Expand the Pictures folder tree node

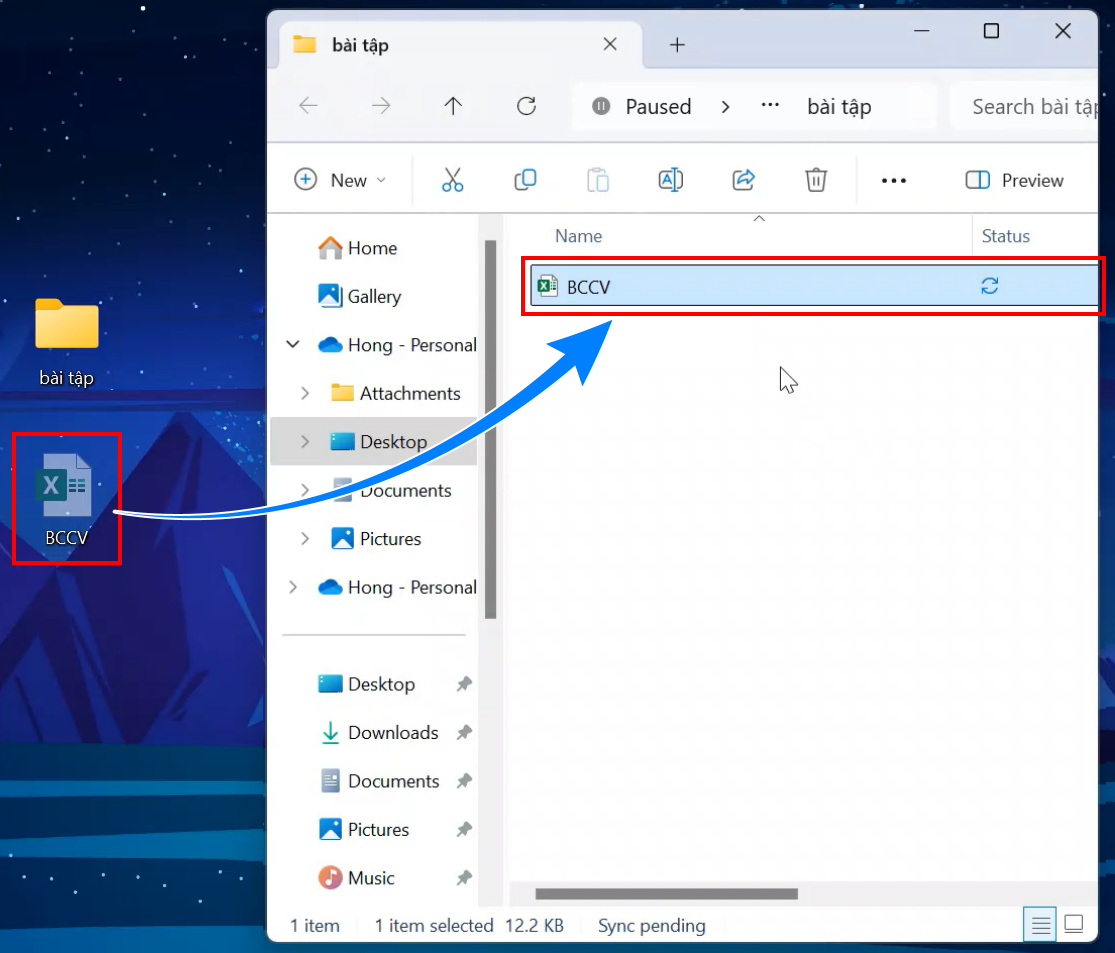tap(305, 539)
